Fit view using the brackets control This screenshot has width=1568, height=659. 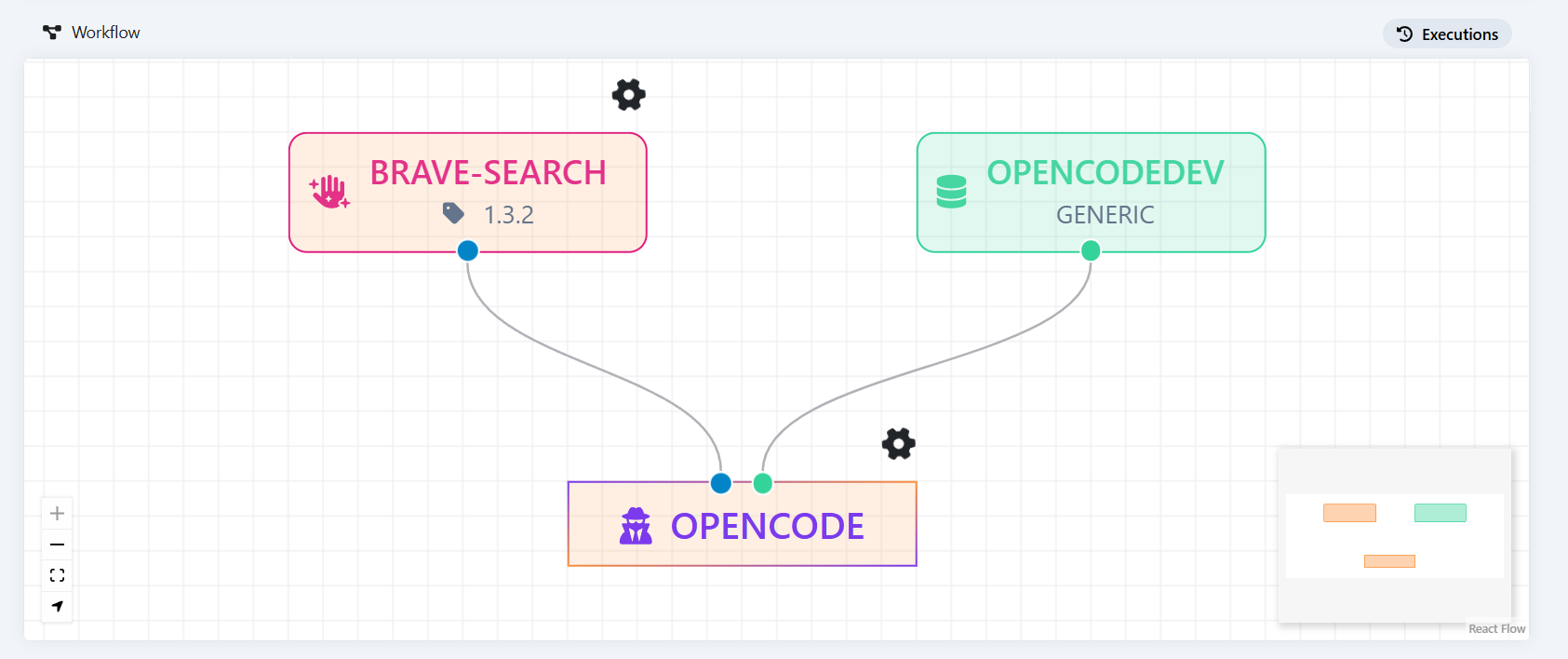(57, 575)
